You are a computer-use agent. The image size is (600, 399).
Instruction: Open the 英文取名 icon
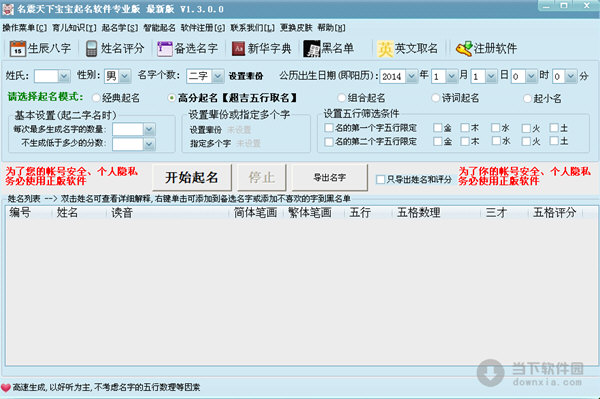pos(385,49)
